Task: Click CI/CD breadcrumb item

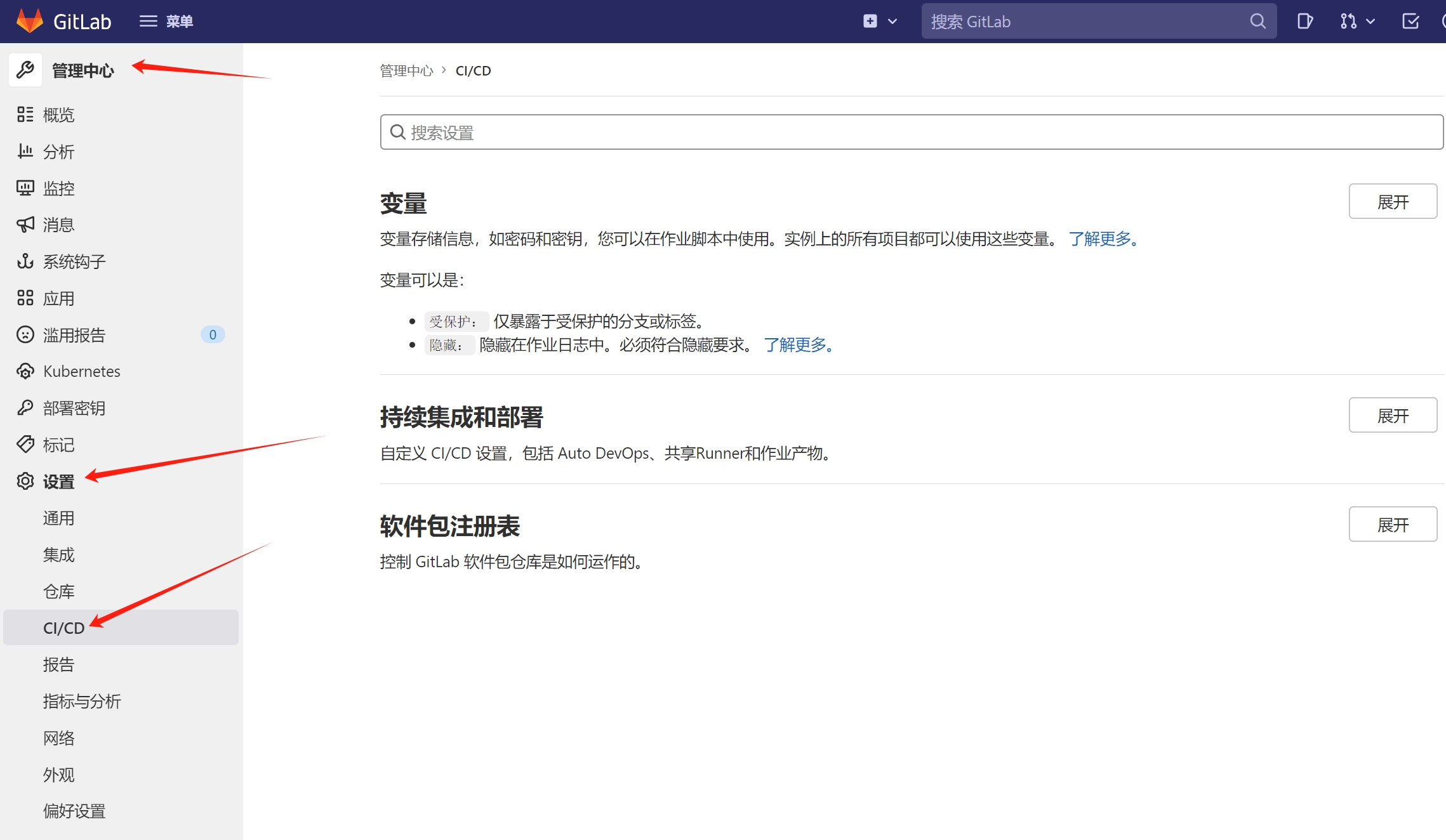Action: [474, 70]
